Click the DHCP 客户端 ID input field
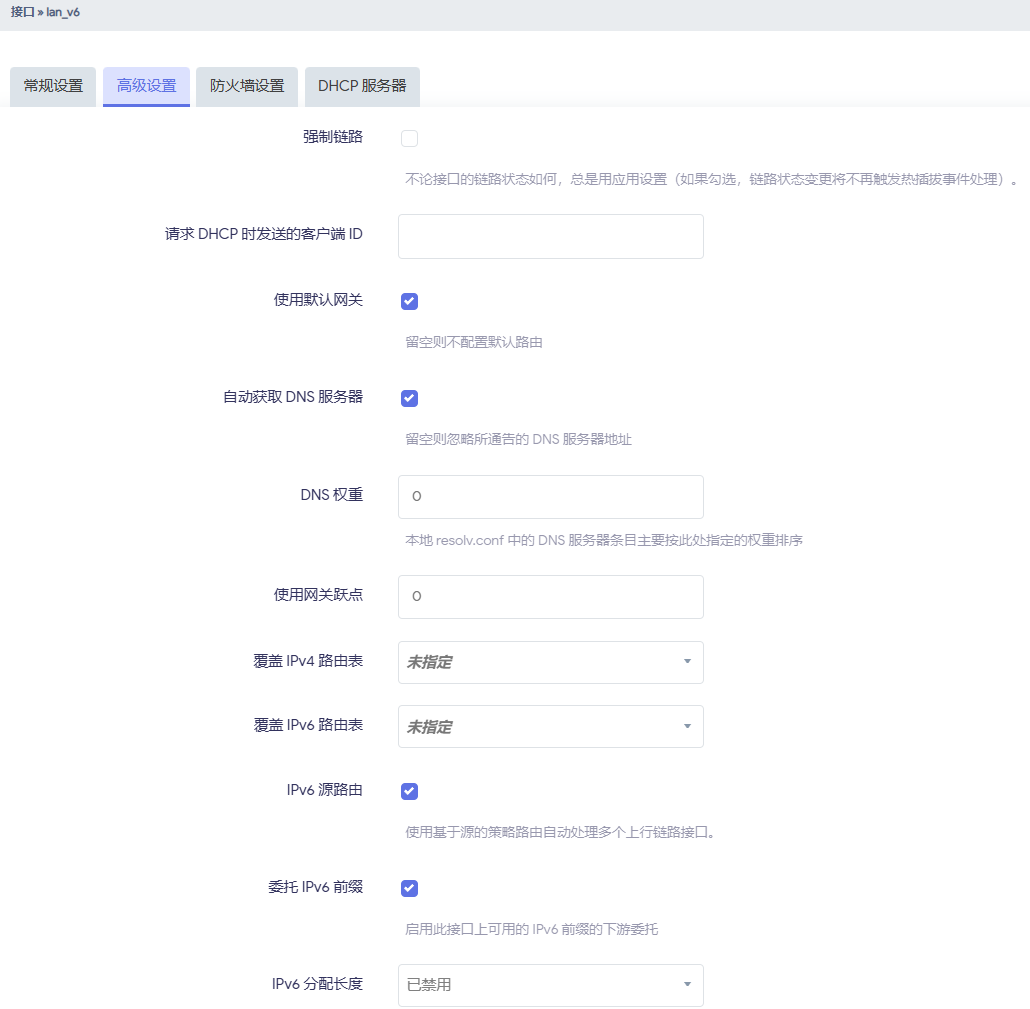Viewport: 1030px width, 1009px height. 550,236
